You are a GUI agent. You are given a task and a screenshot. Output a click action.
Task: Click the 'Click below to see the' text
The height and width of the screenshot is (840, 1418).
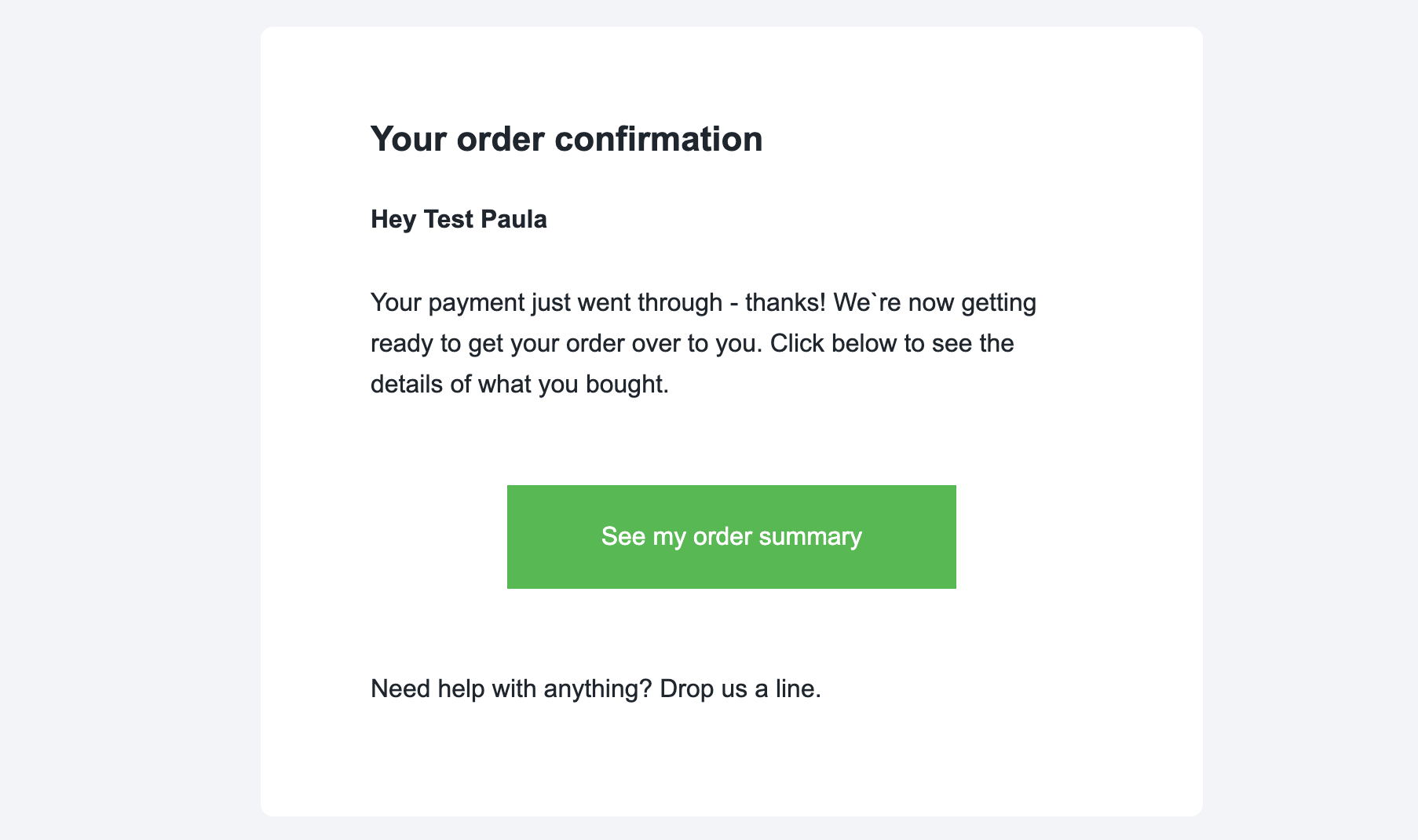(x=892, y=344)
